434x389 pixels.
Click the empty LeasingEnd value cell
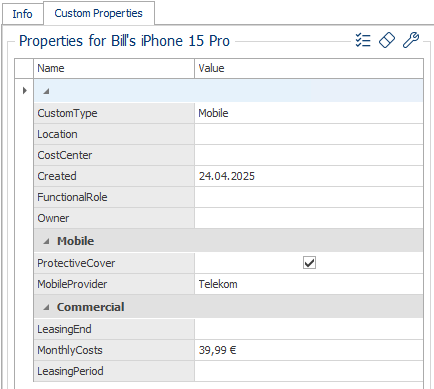tap(309, 329)
